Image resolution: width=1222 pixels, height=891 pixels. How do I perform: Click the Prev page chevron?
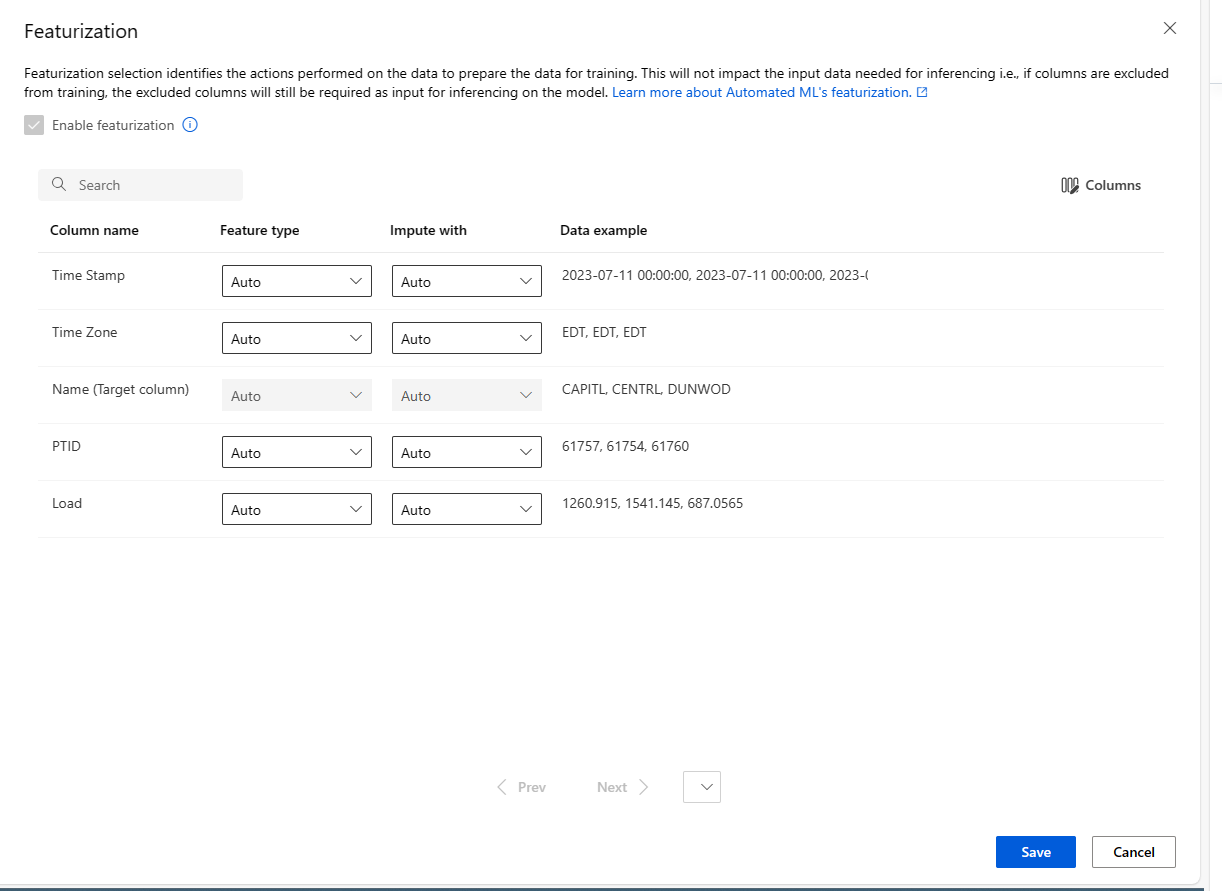[502, 787]
